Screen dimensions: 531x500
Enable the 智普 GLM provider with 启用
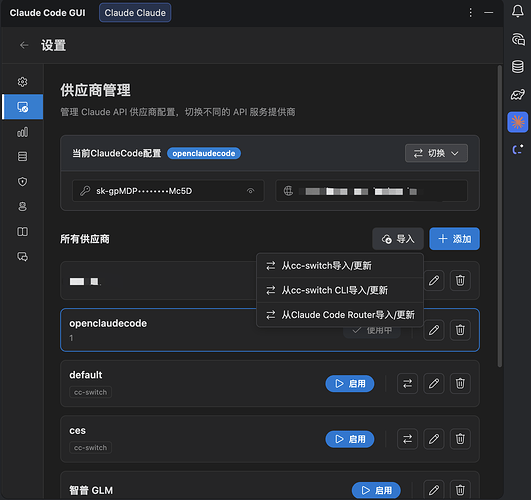[376, 490]
